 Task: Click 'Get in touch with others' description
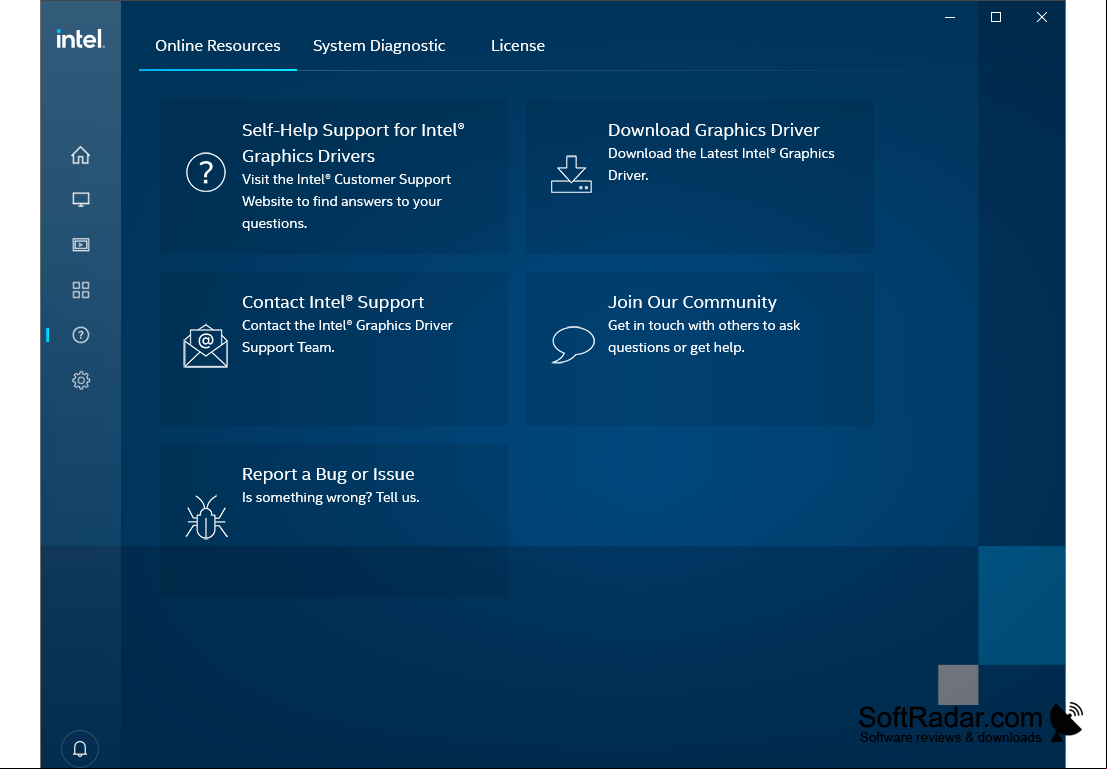[704, 336]
